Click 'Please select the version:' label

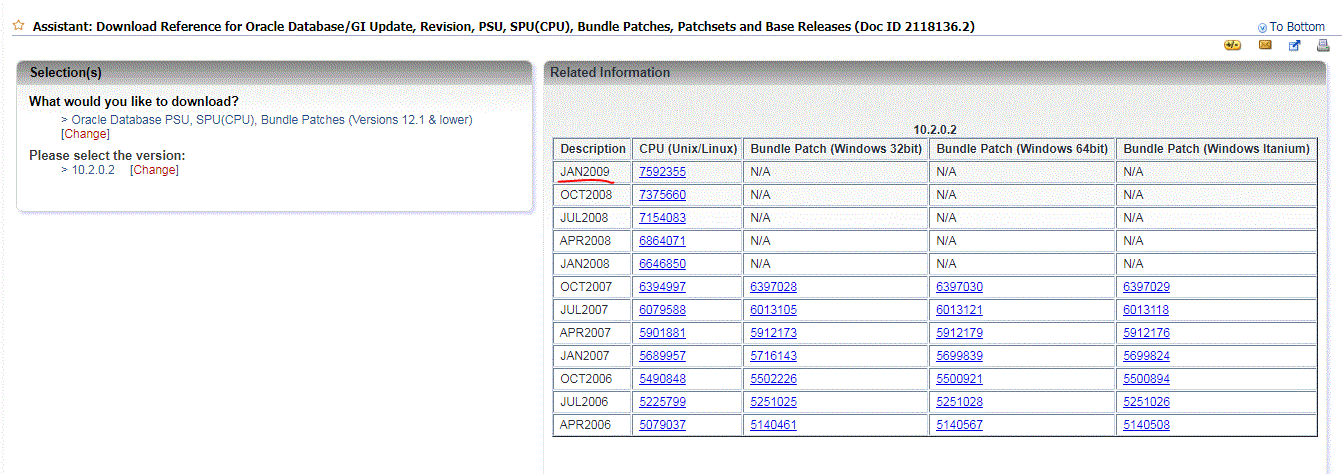click(107, 155)
